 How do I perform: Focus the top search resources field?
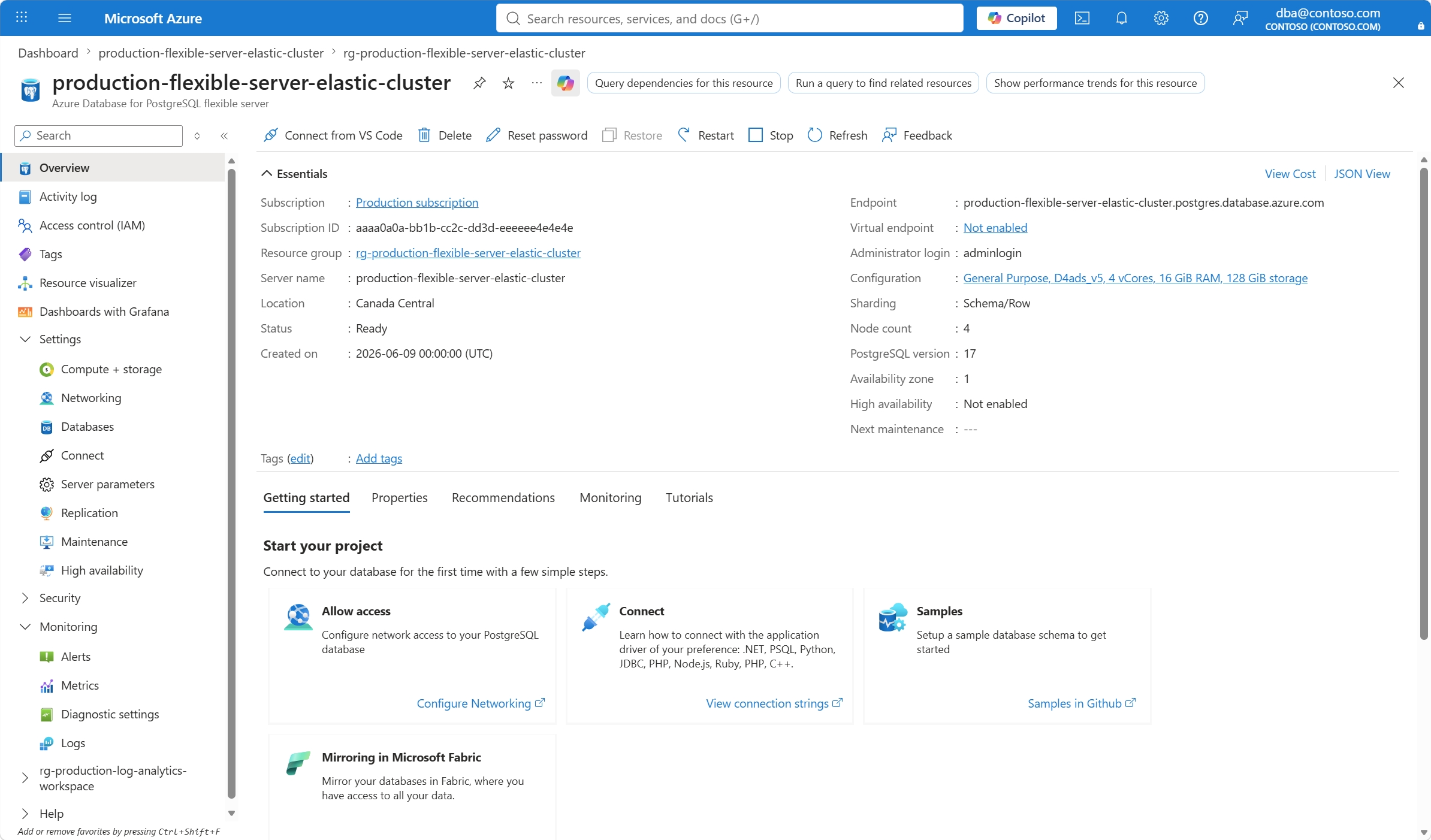click(730, 18)
